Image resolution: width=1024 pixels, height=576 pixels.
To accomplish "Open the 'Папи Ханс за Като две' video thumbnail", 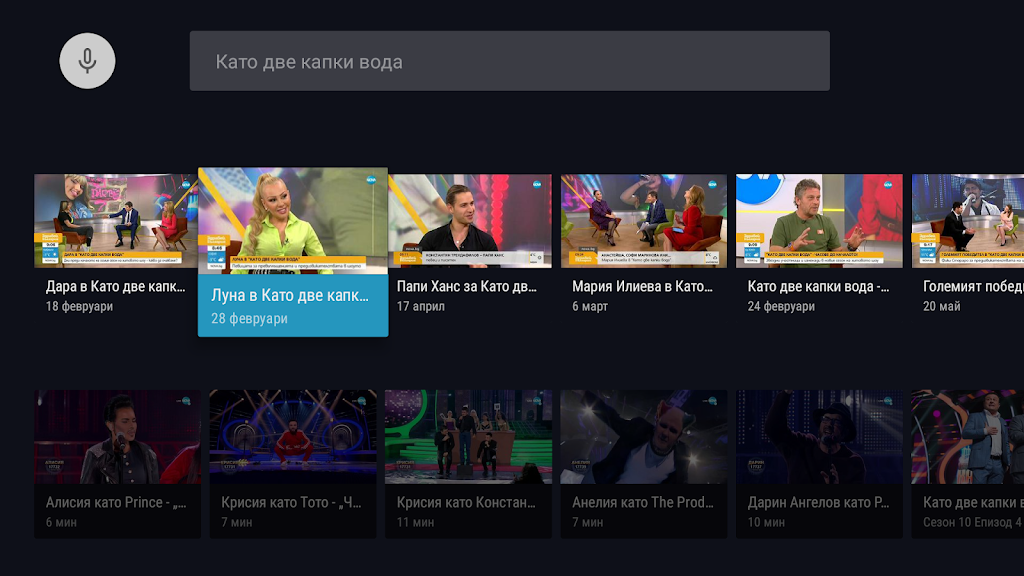I will [469, 221].
